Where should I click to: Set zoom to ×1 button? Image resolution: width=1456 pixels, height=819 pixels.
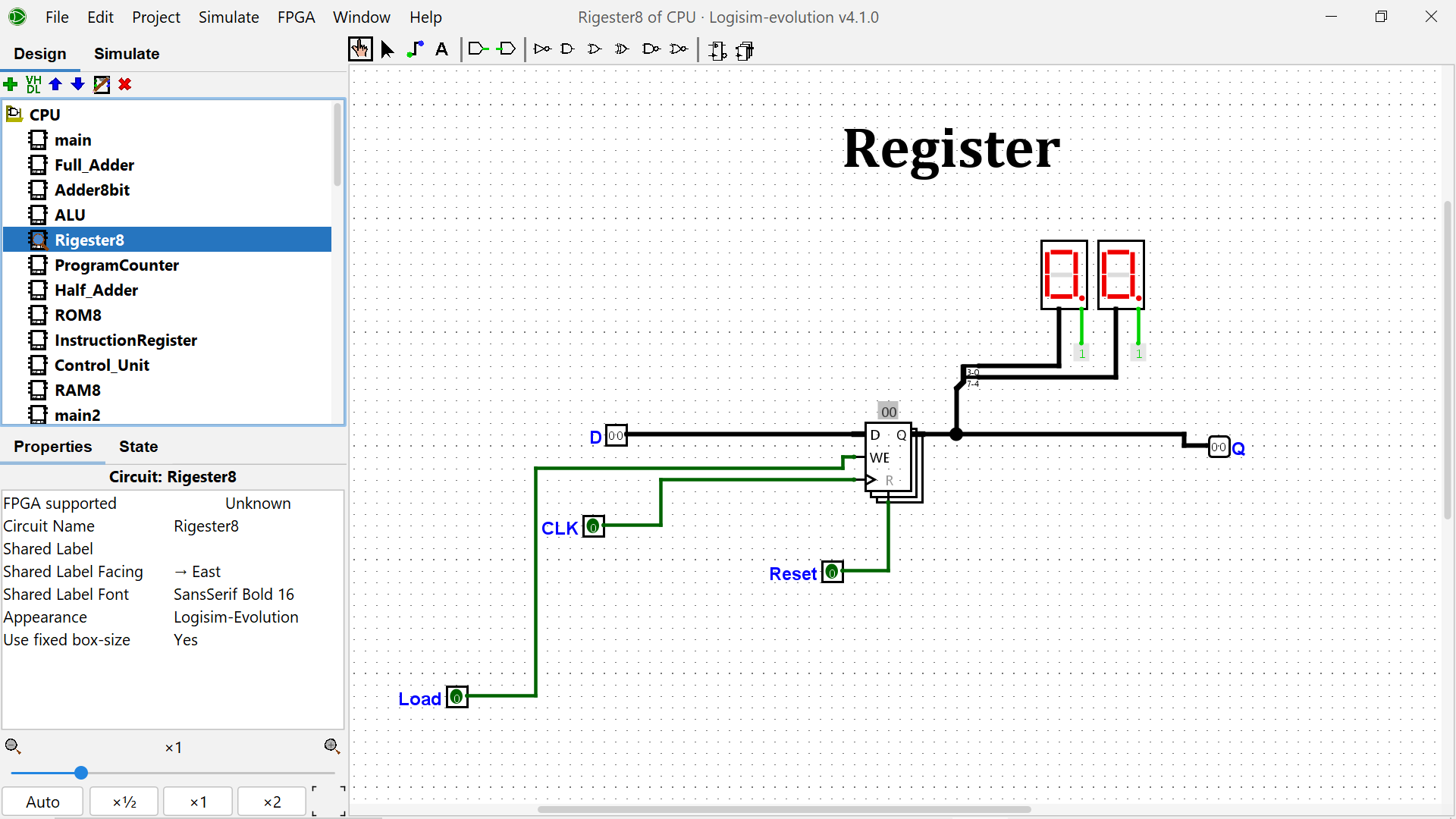pos(199,802)
